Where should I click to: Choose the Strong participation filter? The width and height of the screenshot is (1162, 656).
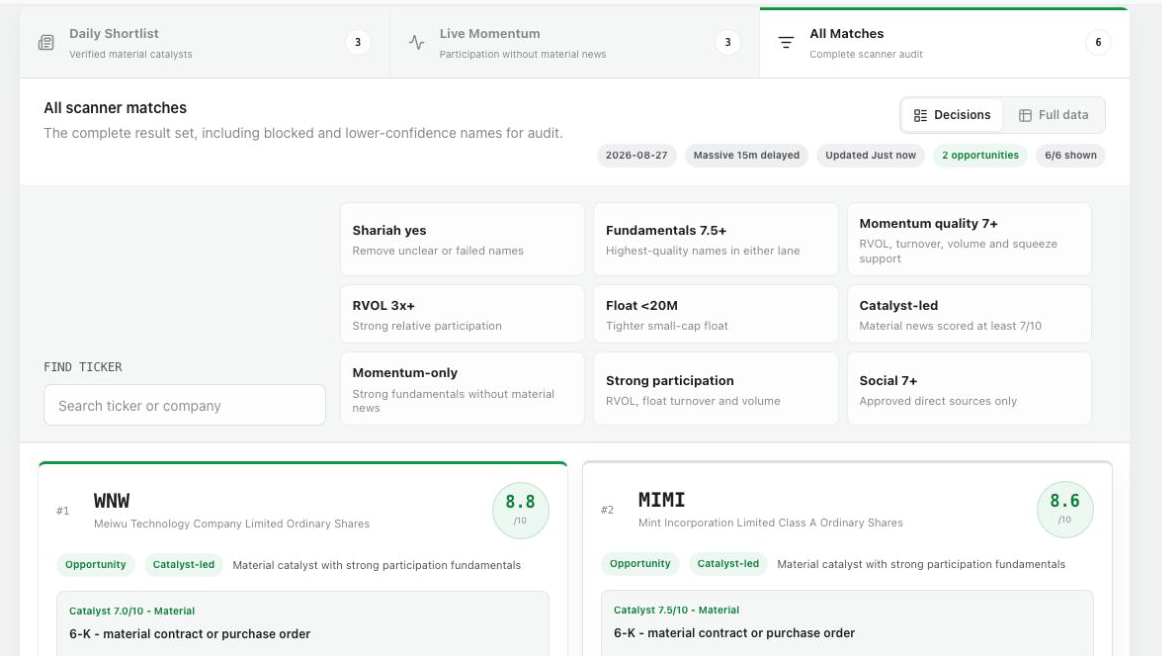coord(716,389)
